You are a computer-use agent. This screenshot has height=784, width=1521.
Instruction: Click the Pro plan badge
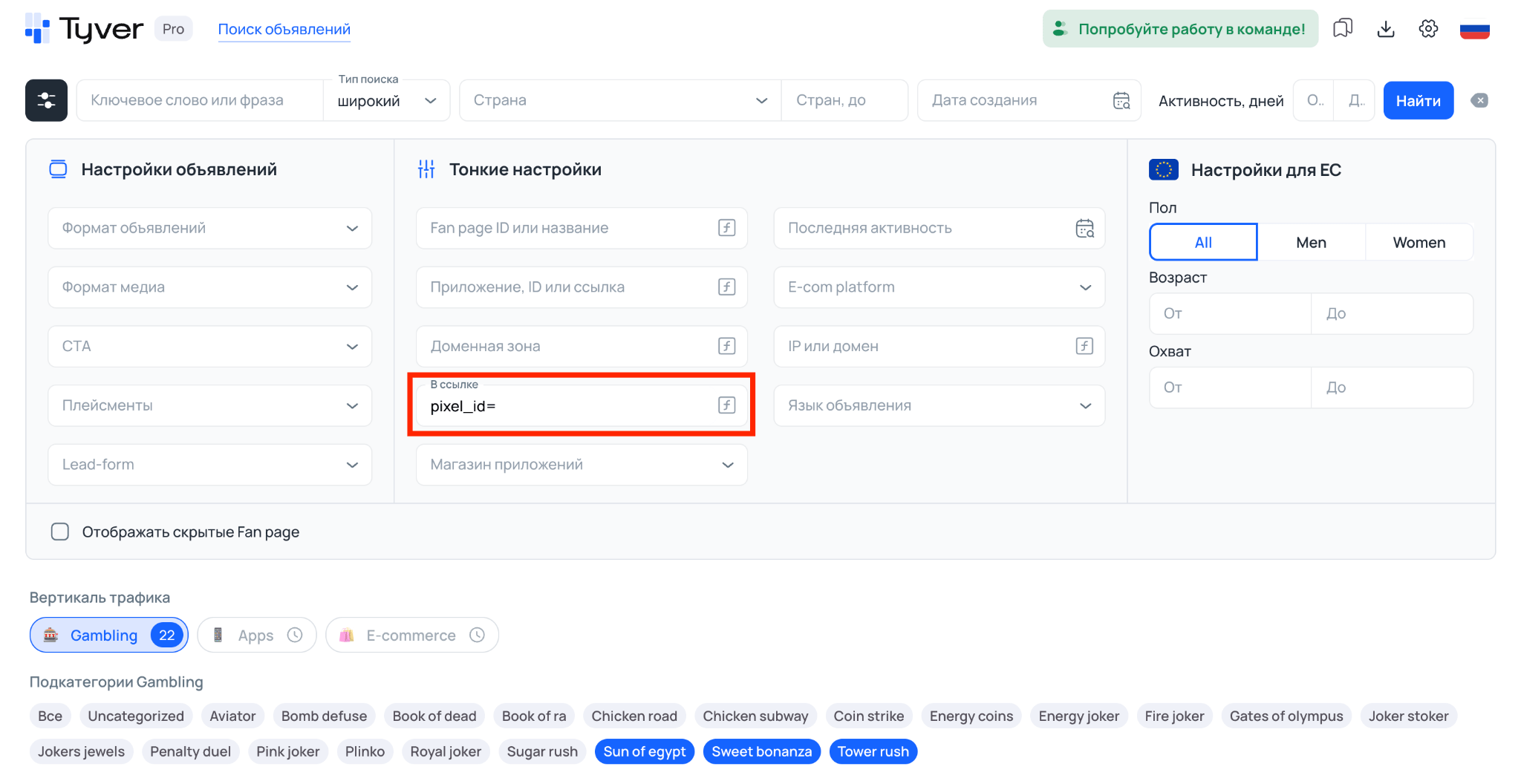(173, 29)
